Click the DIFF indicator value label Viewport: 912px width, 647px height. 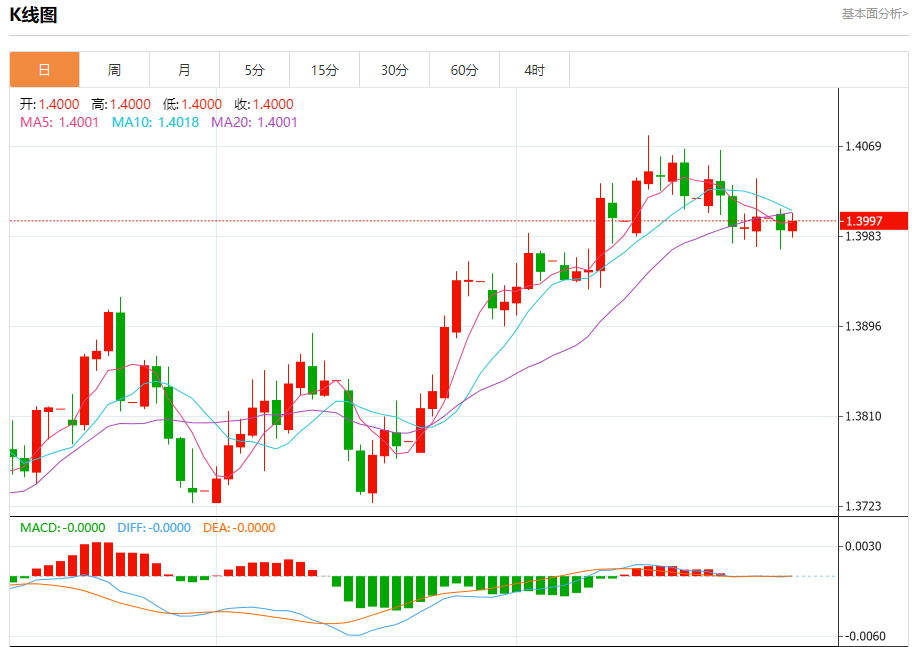[x=153, y=527]
